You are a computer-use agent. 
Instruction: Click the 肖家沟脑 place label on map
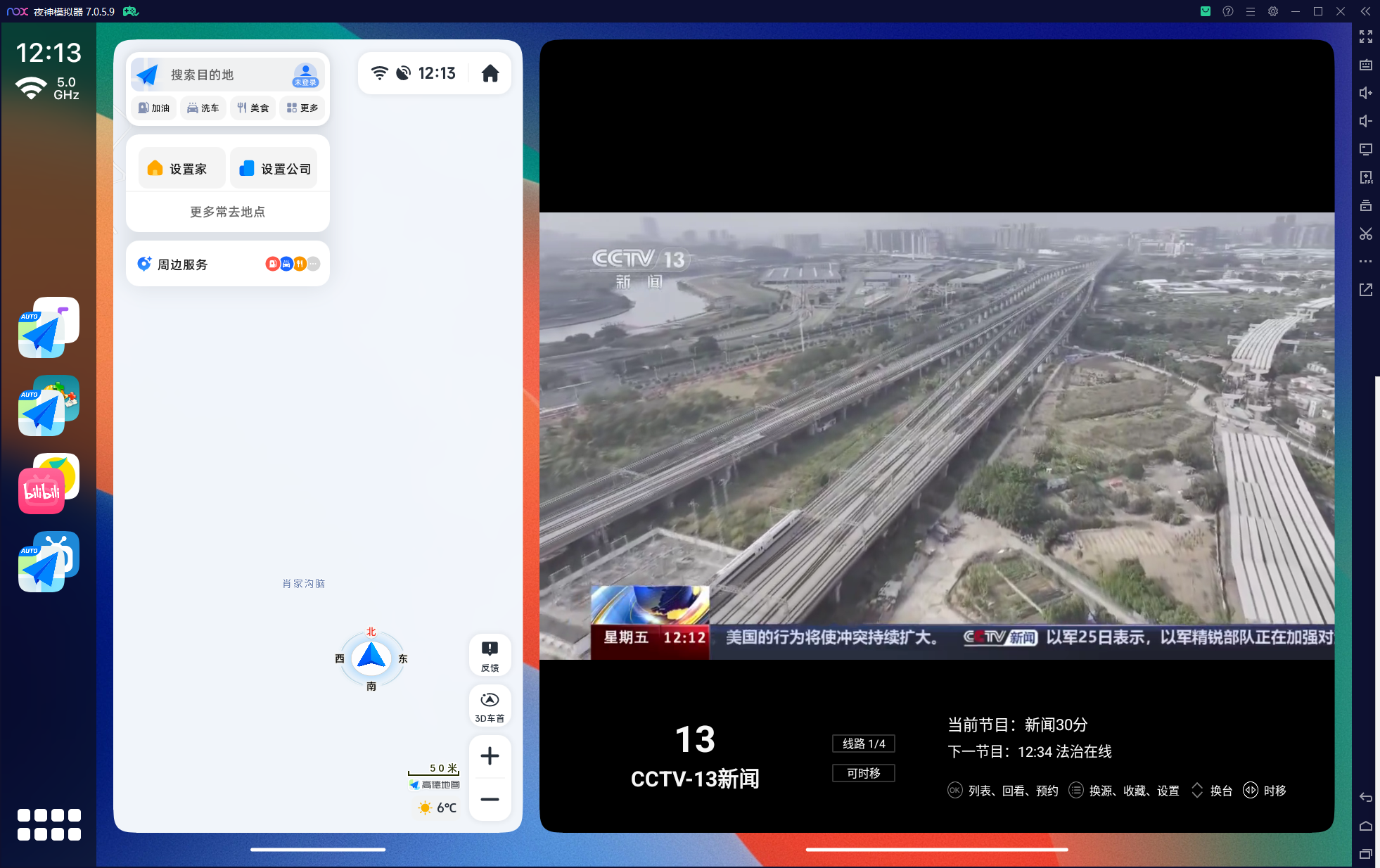[x=303, y=583]
